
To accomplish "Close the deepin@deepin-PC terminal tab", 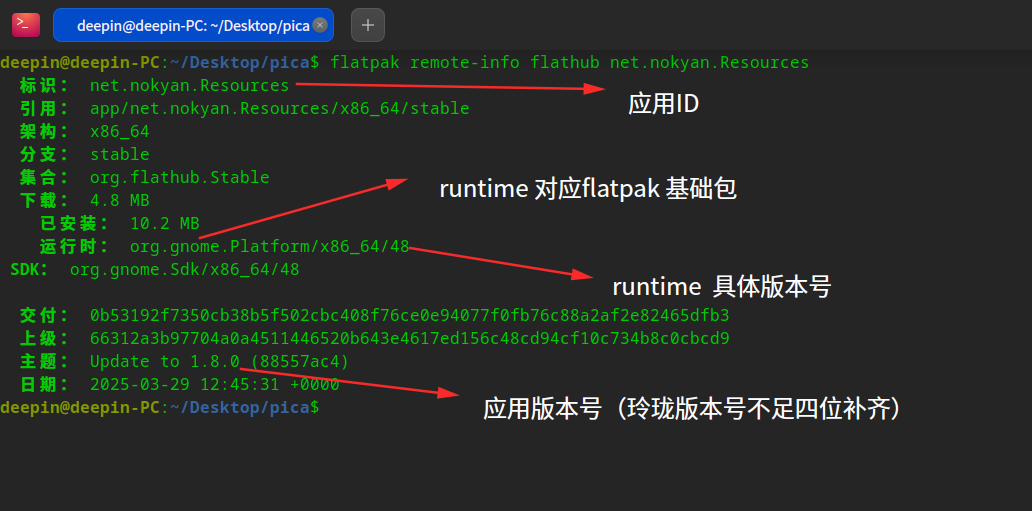I will click(319, 25).
